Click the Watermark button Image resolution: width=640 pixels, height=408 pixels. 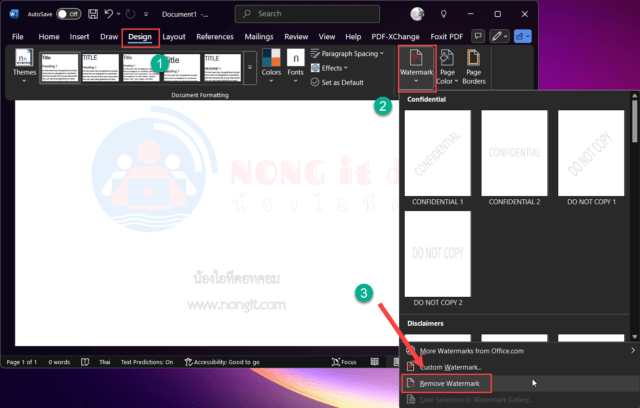(x=416, y=67)
